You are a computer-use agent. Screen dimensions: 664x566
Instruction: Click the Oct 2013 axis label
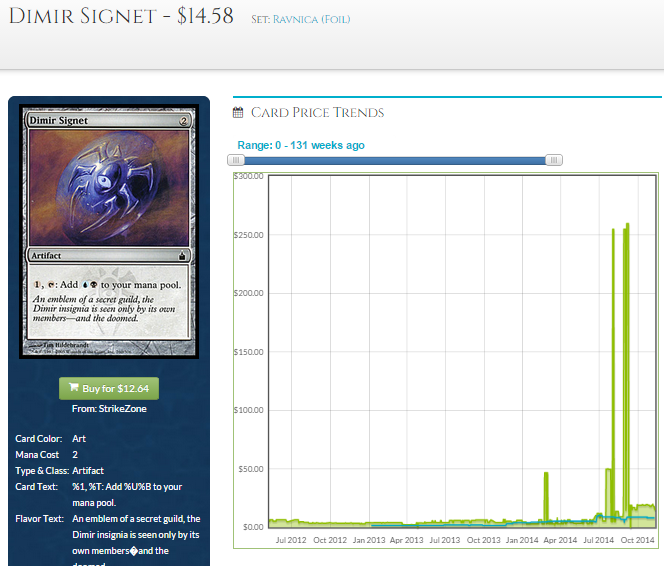[x=483, y=540]
